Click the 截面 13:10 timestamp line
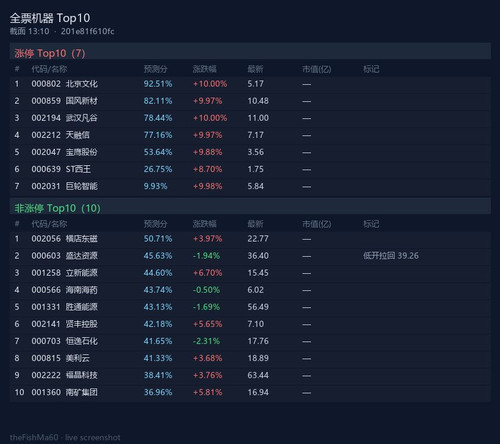500x444 pixels. pyautogui.click(x=62, y=31)
